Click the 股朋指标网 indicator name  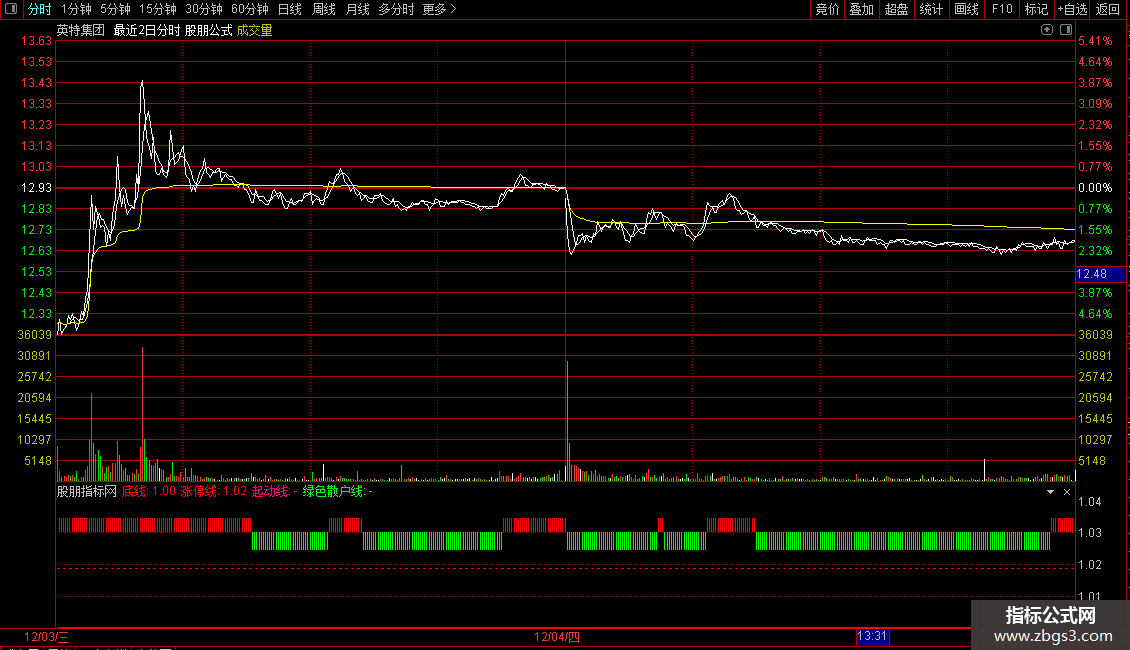coord(86,491)
